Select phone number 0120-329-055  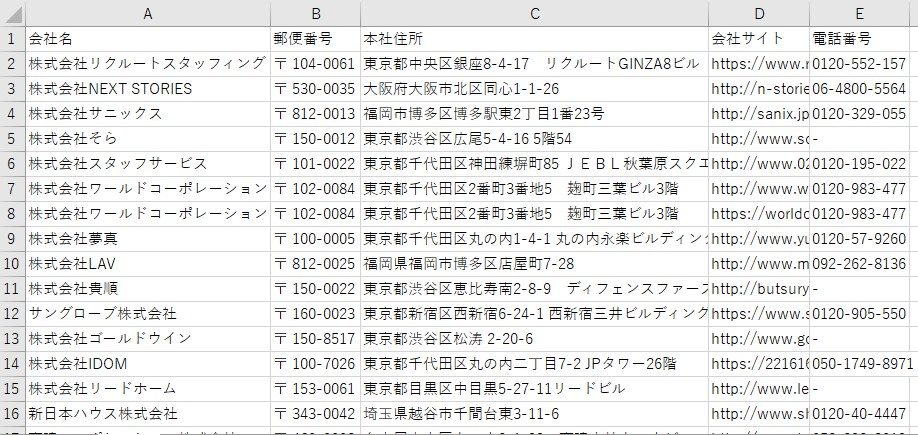point(859,114)
